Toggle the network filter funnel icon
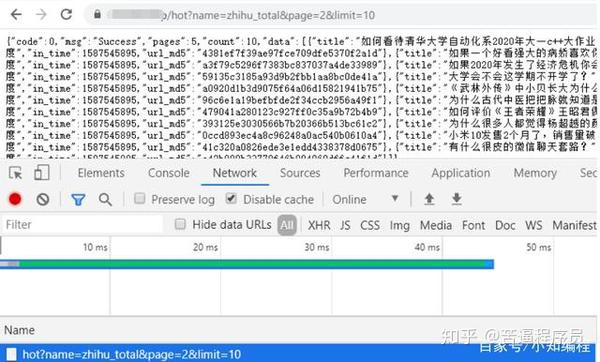600x362 pixels. coord(78,200)
